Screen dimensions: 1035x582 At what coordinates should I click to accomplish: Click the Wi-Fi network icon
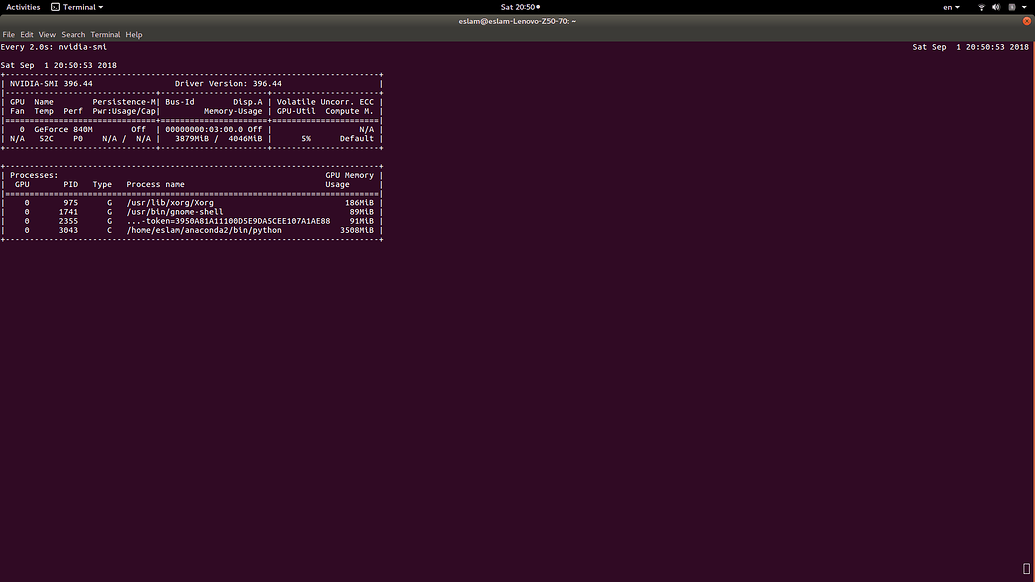click(x=981, y=7)
